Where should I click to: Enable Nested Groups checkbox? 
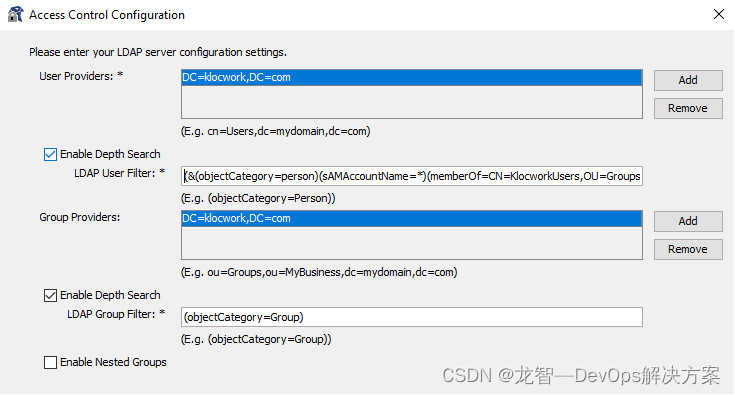tap(50, 362)
